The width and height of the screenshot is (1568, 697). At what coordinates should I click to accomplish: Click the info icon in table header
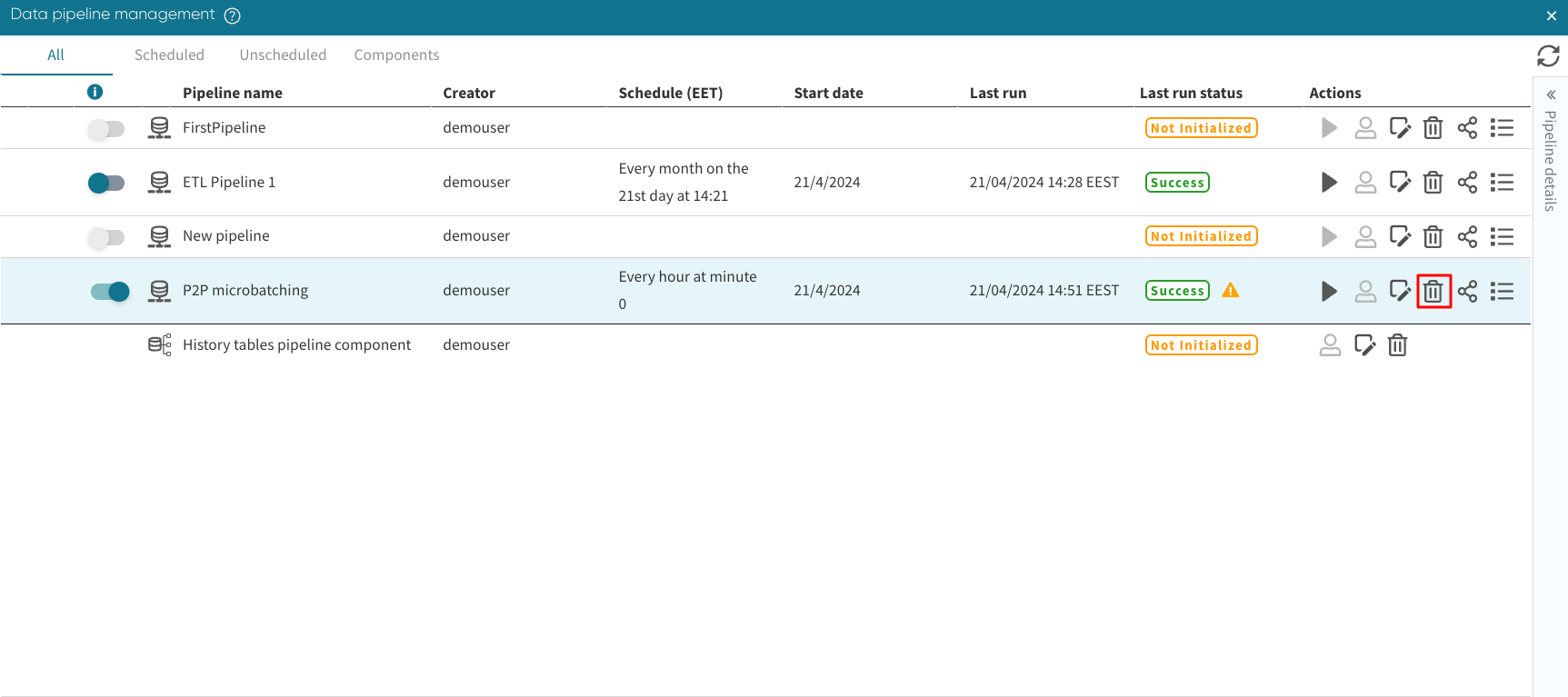95,92
